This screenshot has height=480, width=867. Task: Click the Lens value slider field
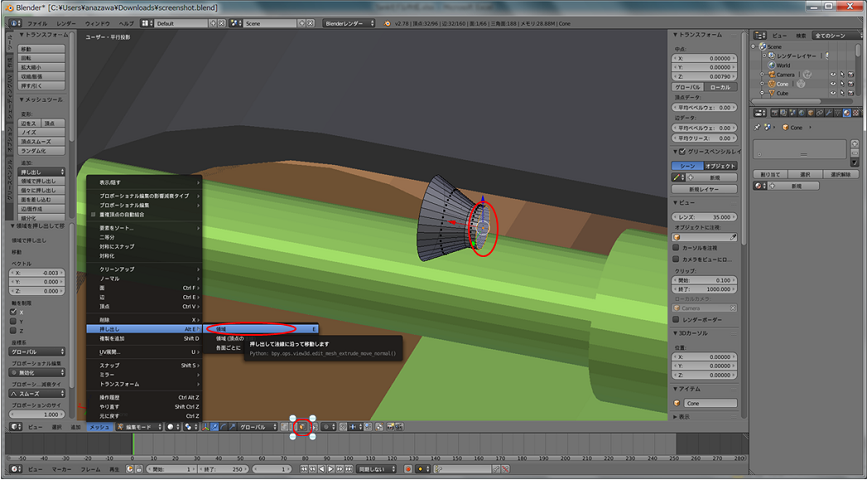tap(705, 216)
